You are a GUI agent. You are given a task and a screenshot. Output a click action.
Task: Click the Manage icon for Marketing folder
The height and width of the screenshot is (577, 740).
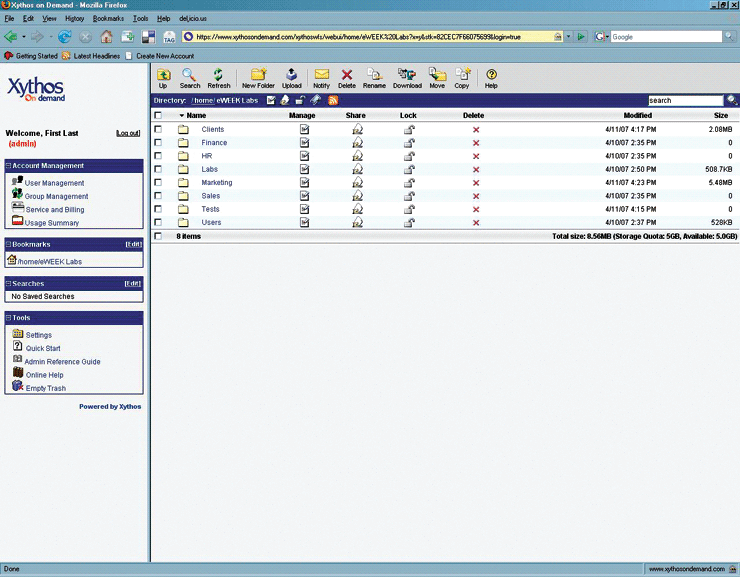pos(304,183)
